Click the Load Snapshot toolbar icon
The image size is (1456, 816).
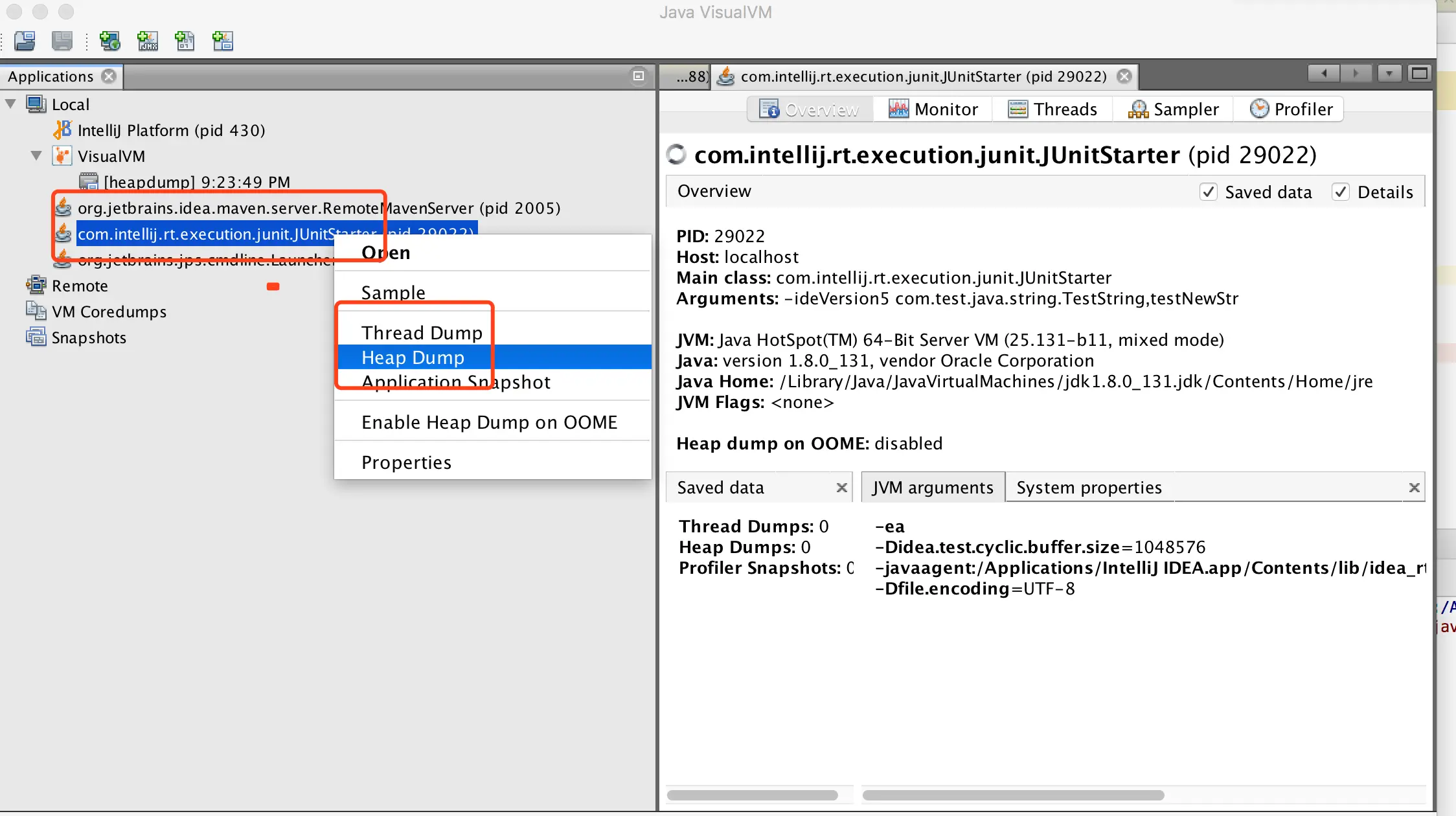[25, 41]
